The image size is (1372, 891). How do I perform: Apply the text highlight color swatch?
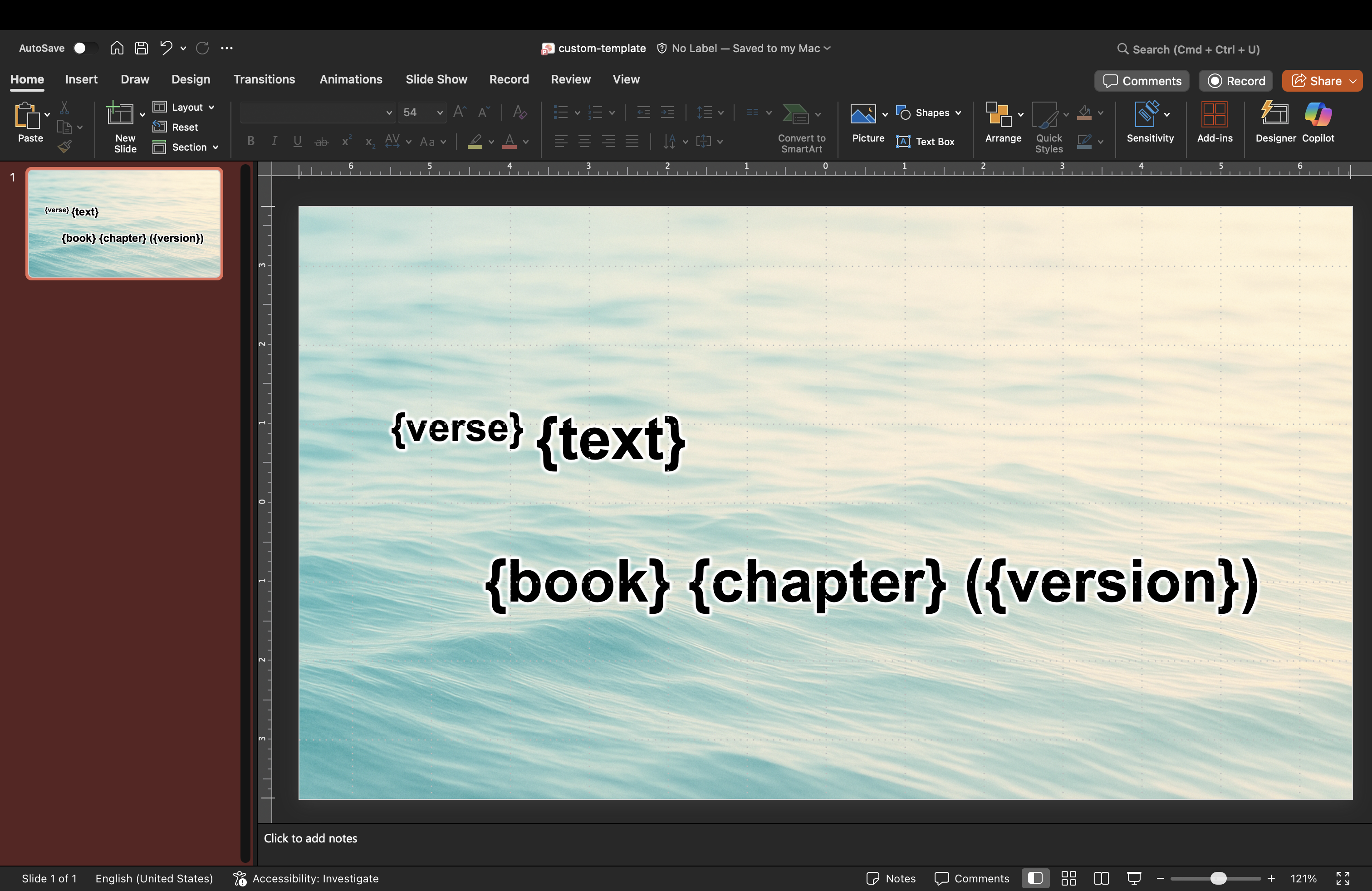pyautogui.click(x=475, y=142)
